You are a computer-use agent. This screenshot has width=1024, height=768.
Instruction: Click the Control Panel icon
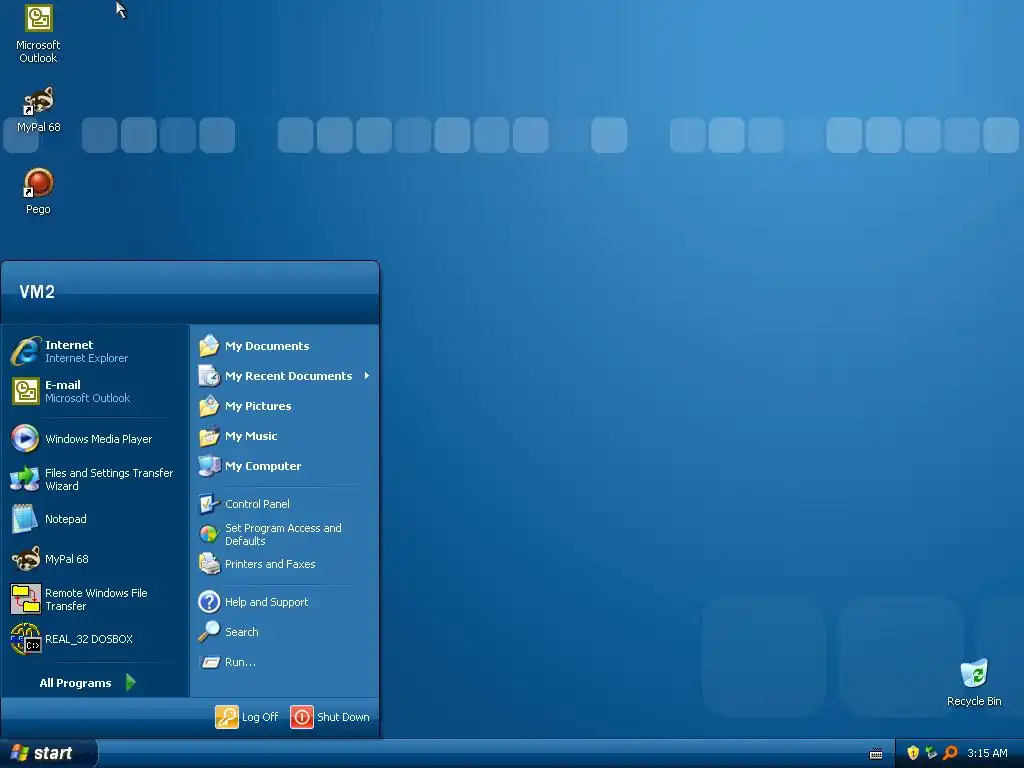pyautogui.click(x=209, y=504)
